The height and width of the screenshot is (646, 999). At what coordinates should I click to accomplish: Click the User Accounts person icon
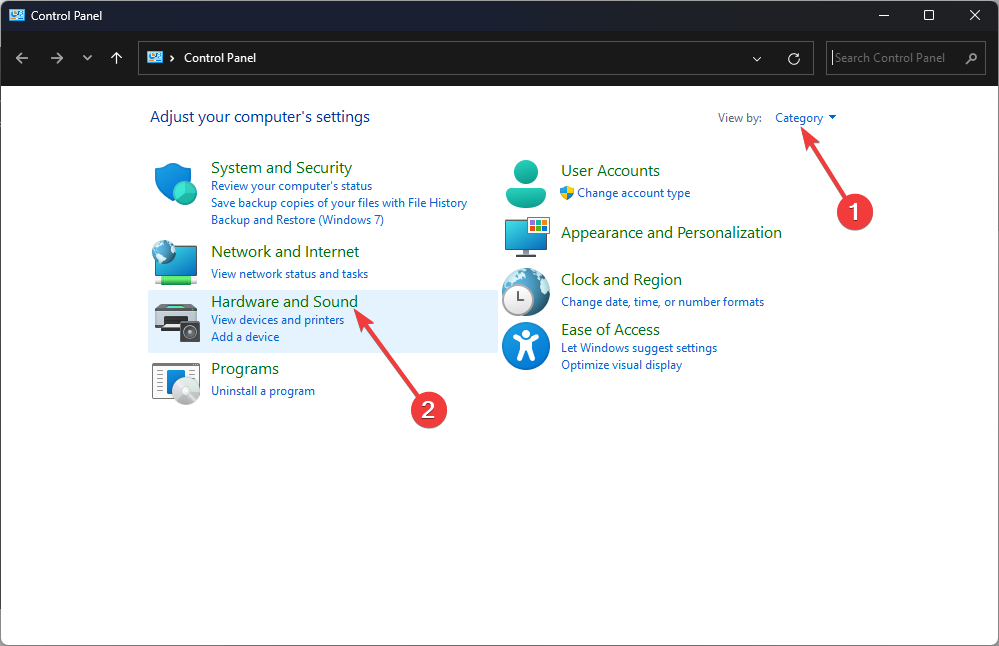tap(526, 182)
